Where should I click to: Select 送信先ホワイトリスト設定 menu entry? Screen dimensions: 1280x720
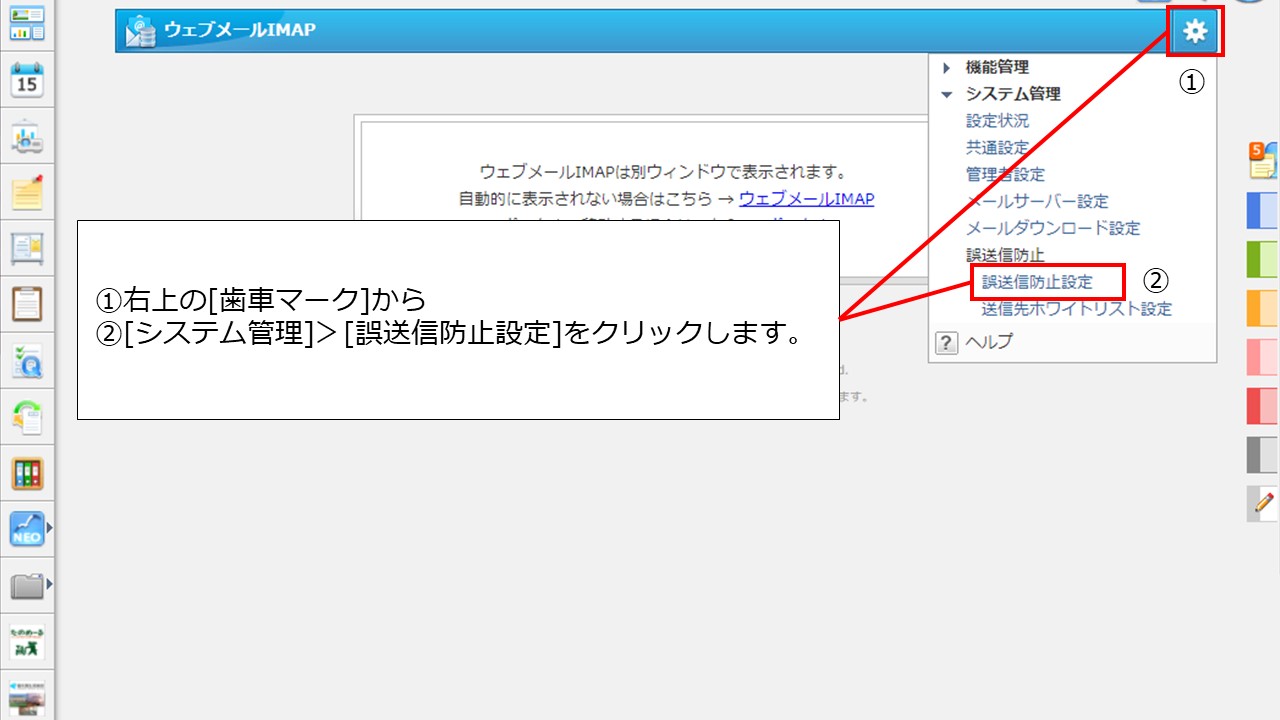pyautogui.click(x=1076, y=309)
